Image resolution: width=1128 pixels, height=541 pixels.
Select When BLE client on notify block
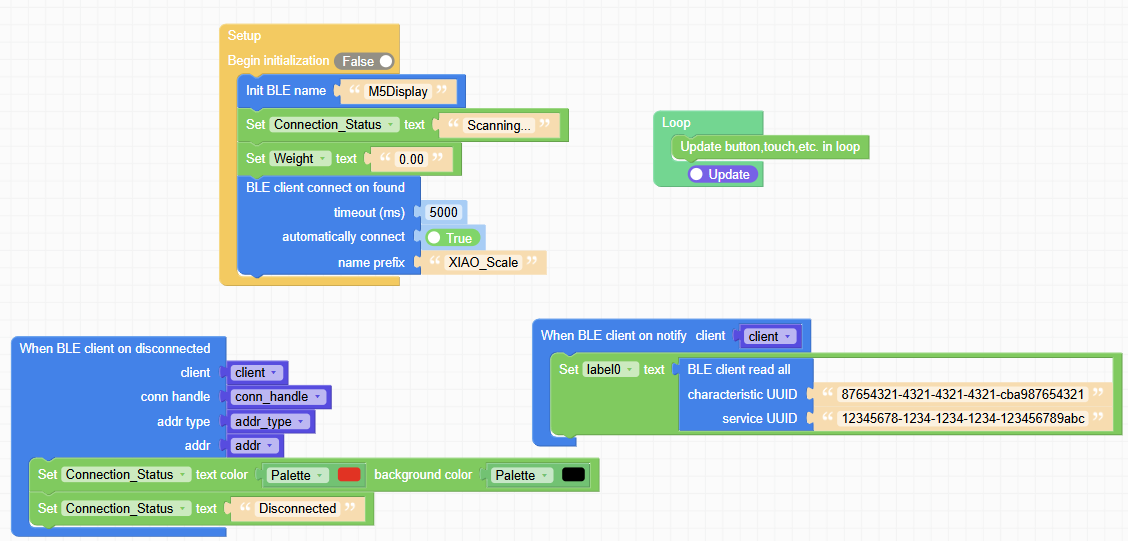coord(615,335)
